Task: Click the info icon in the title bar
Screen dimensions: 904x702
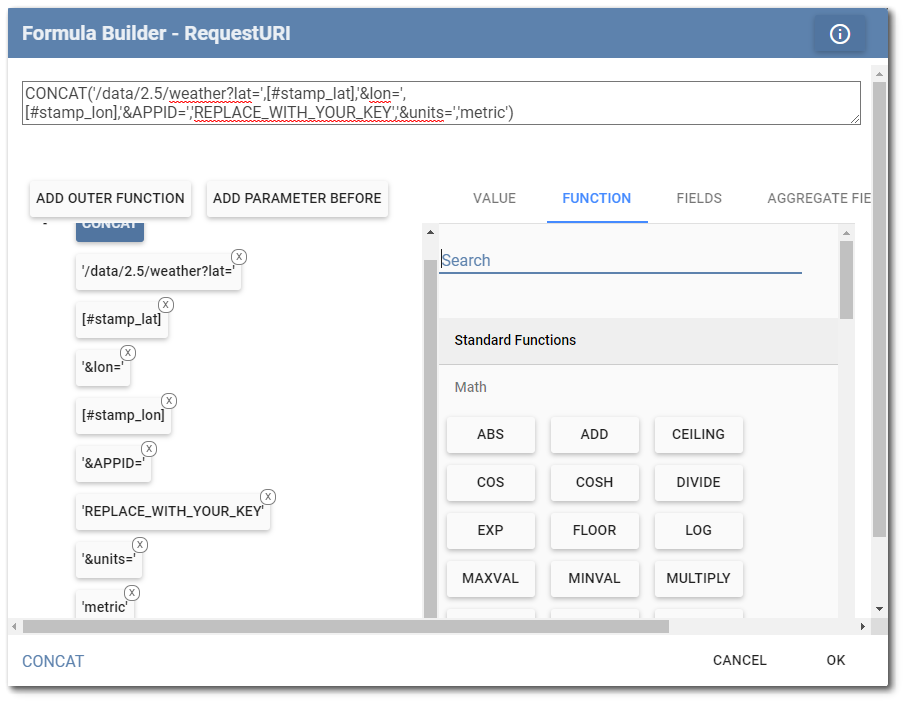Action: 839,32
